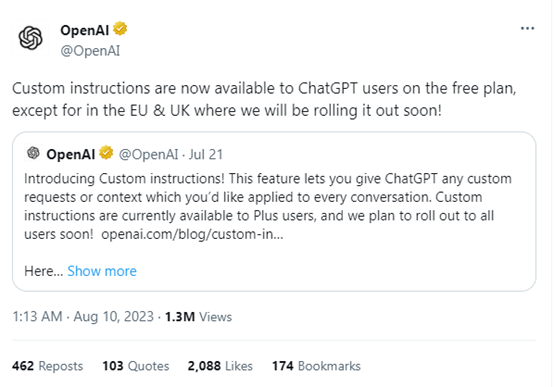
Task: Open the 462 Reposts list
Action: pyautogui.click(x=47, y=366)
